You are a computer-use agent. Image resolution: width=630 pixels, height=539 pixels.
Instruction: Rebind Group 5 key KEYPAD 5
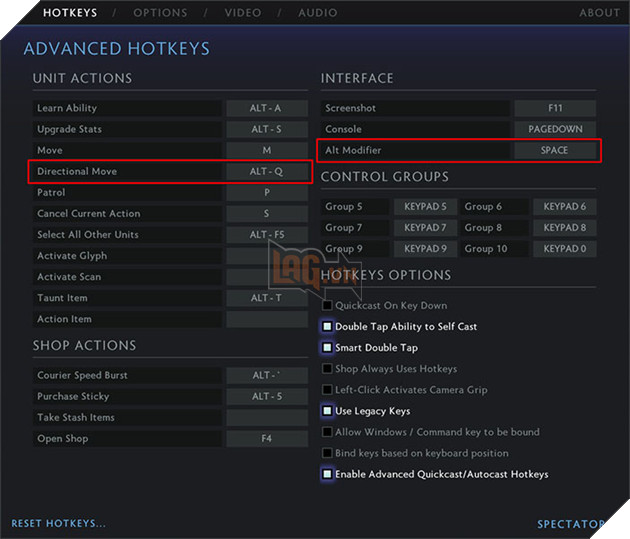tap(425, 206)
